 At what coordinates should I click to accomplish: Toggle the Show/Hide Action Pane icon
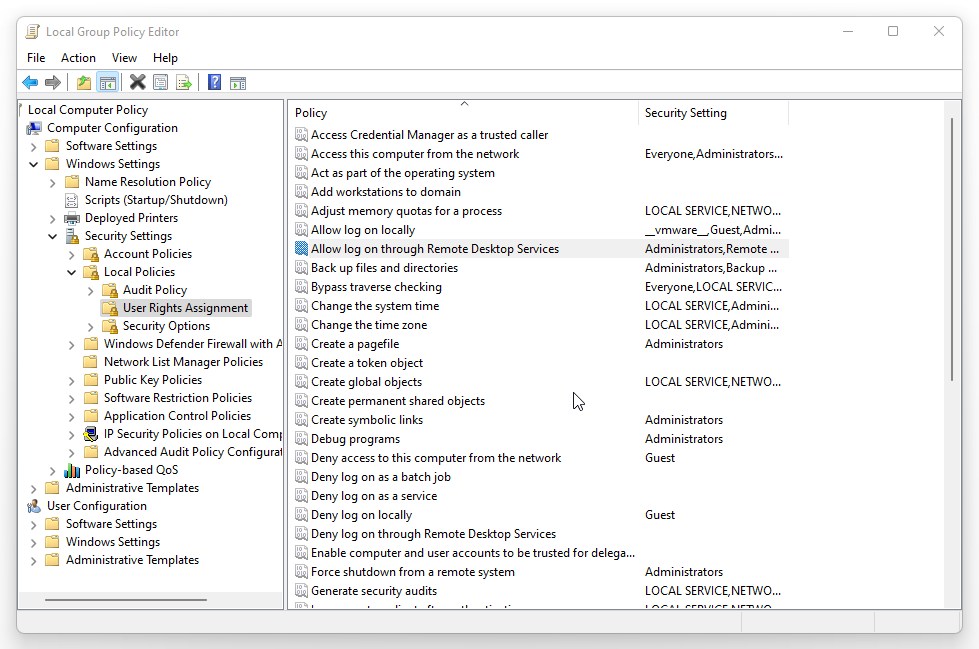(x=238, y=82)
